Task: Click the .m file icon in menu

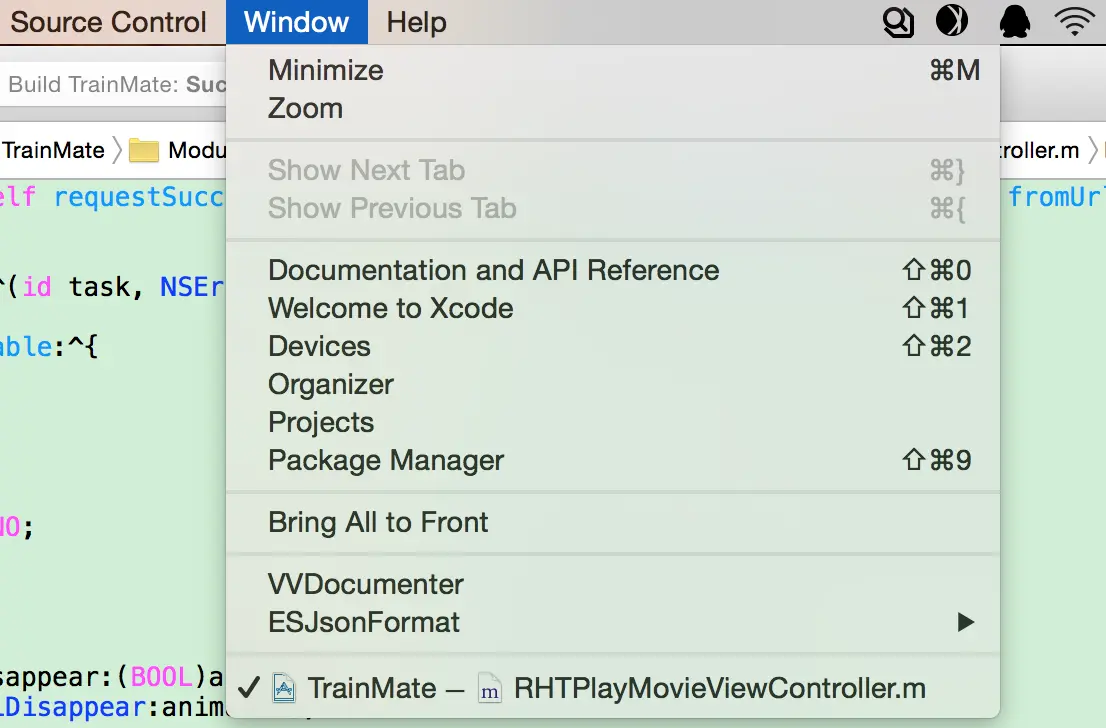Action: coord(490,689)
